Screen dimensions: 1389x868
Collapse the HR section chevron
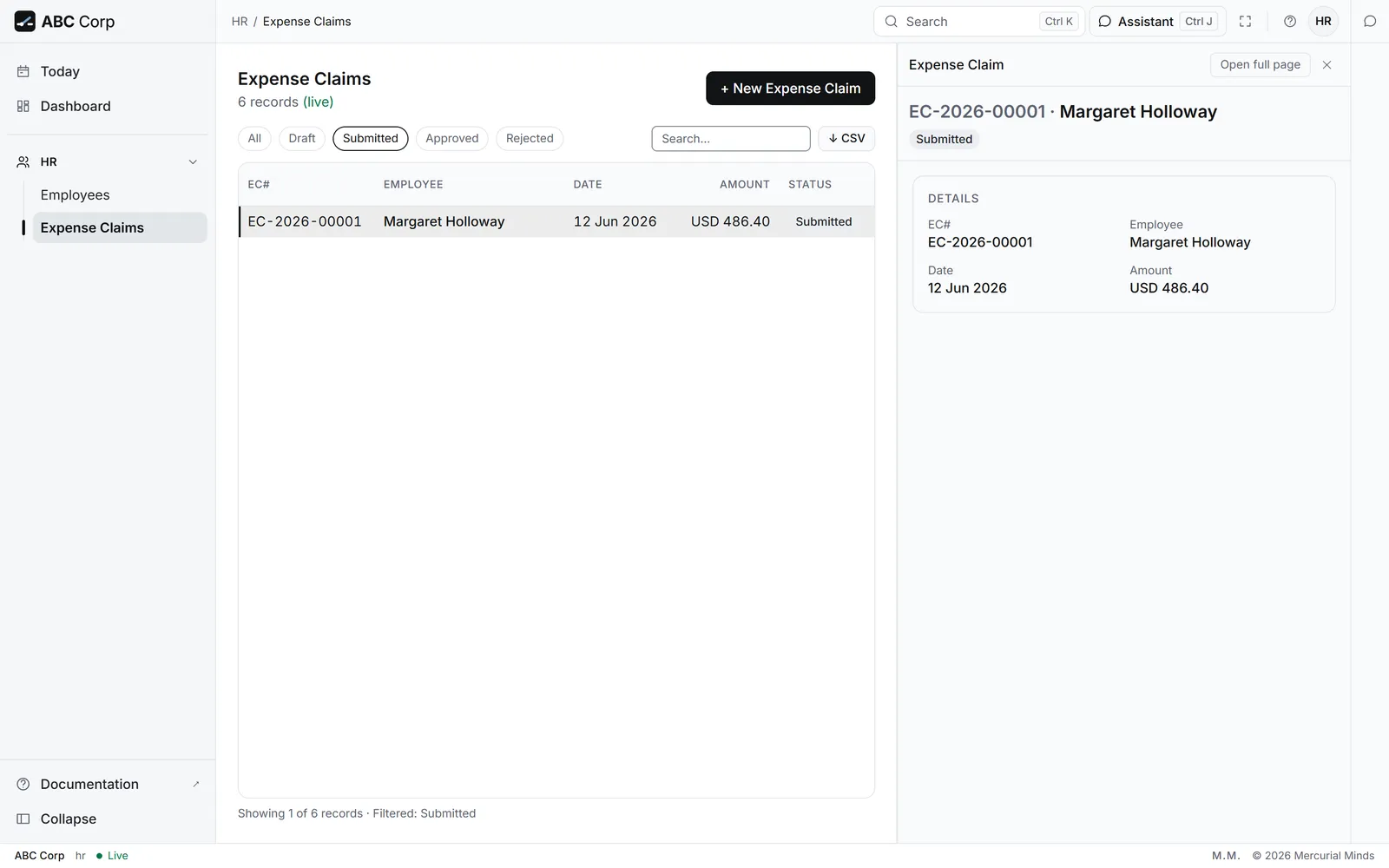pyautogui.click(x=193, y=162)
